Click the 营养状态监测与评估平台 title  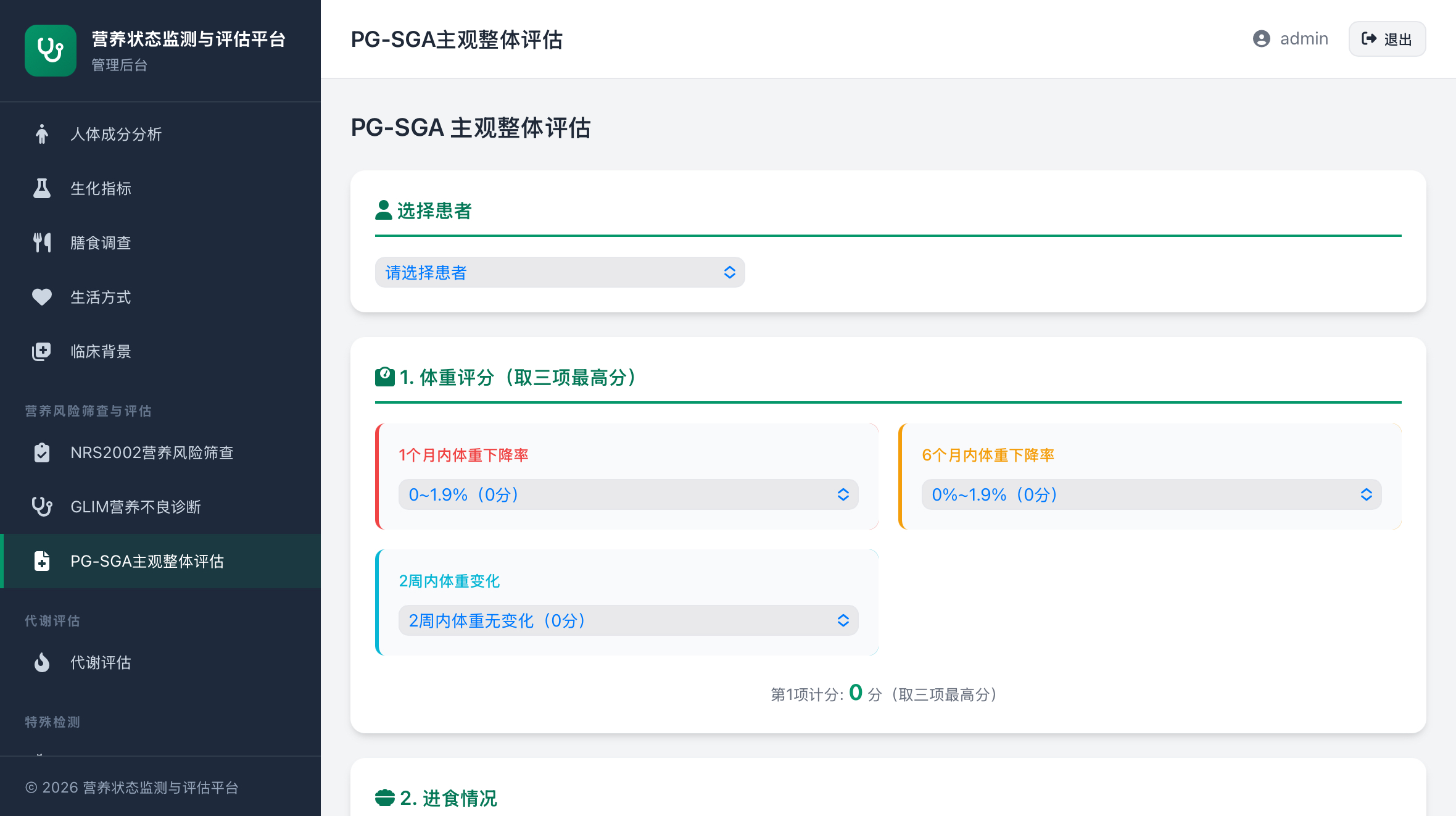point(189,39)
